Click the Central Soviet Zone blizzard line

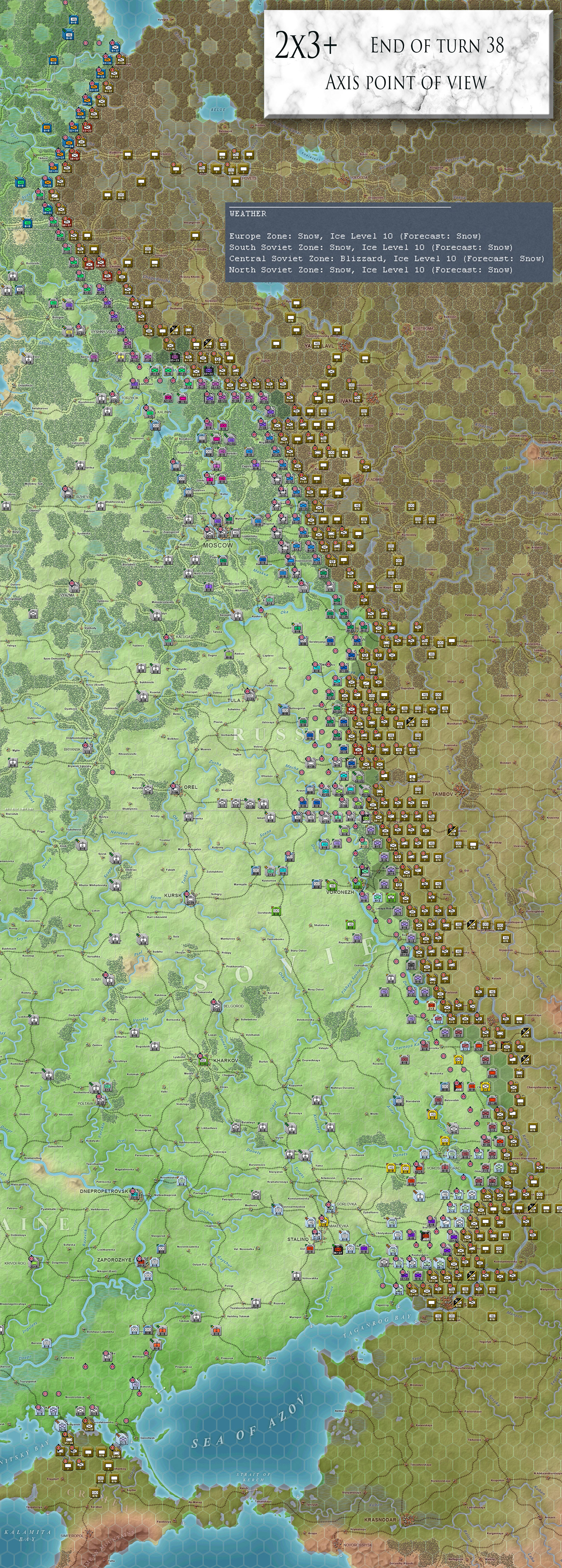[x=386, y=258]
